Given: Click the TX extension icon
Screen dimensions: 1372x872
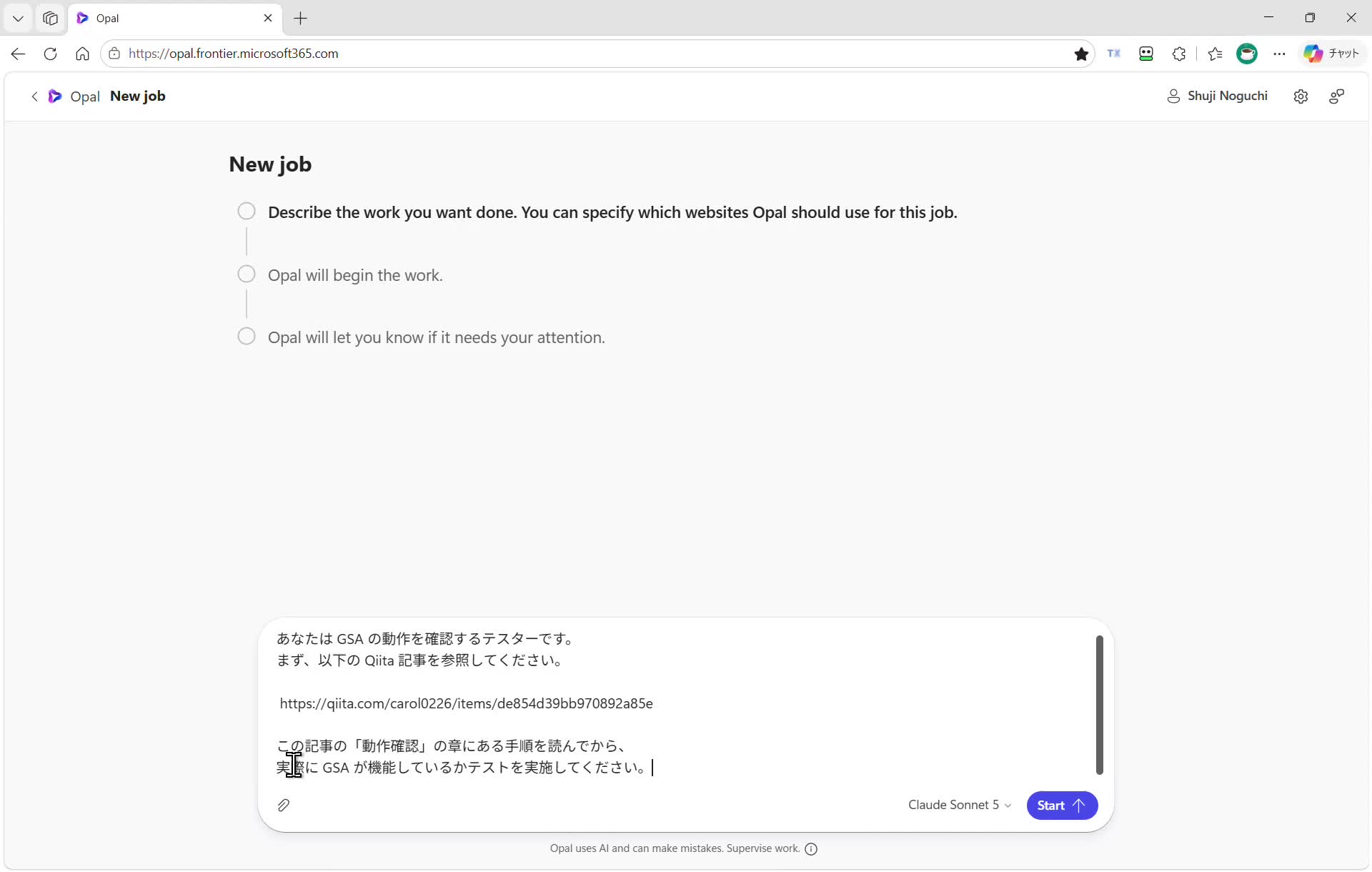Looking at the screenshot, I should pos(1114,54).
